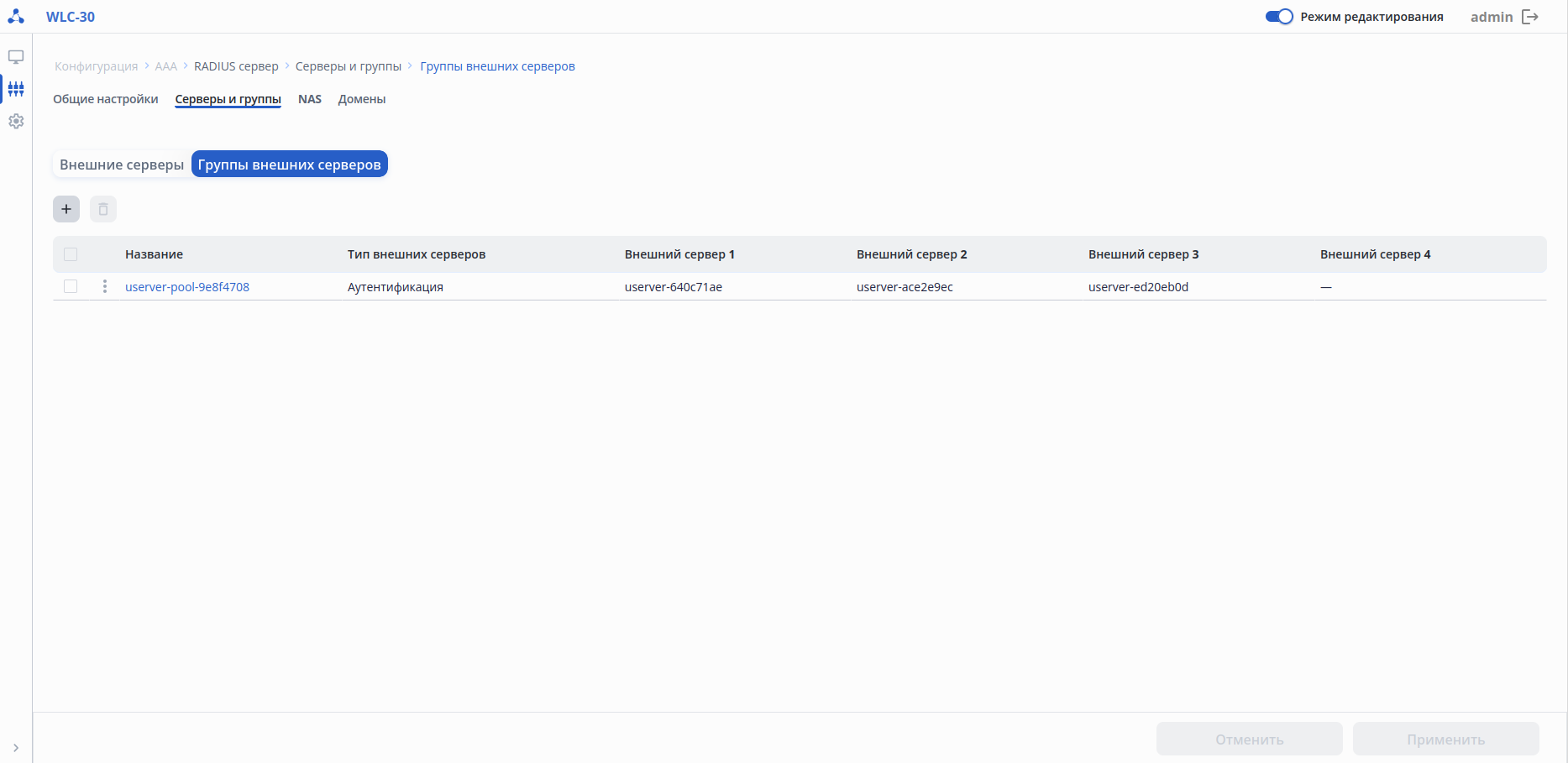The image size is (1568, 763).
Task: Toggle the Режим редактирования switch
Action: click(1278, 17)
